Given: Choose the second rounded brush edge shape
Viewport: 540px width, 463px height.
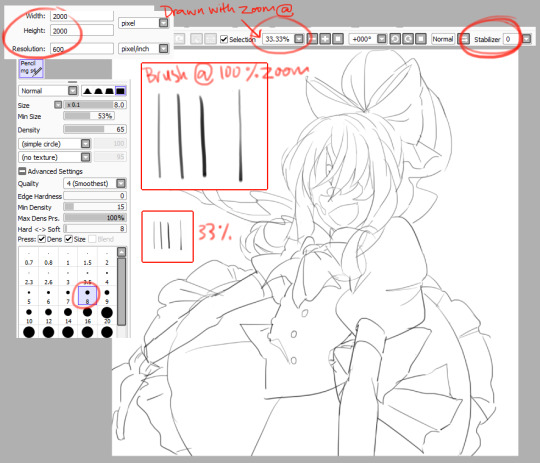Looking at the screenshot, I should (98, 91).
